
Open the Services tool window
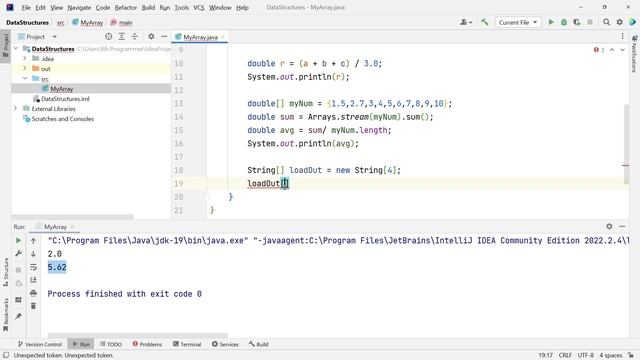point(225,344)
